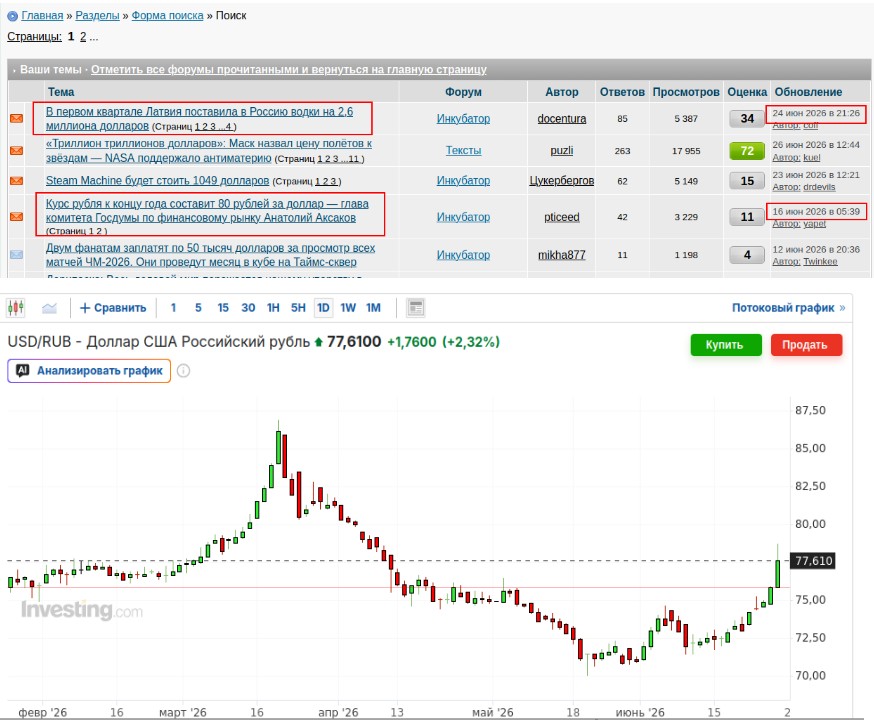Click Отметить все форумы прочитанными link
The height and width of the screenshot is (720, 874).
(x=289, y=70)
